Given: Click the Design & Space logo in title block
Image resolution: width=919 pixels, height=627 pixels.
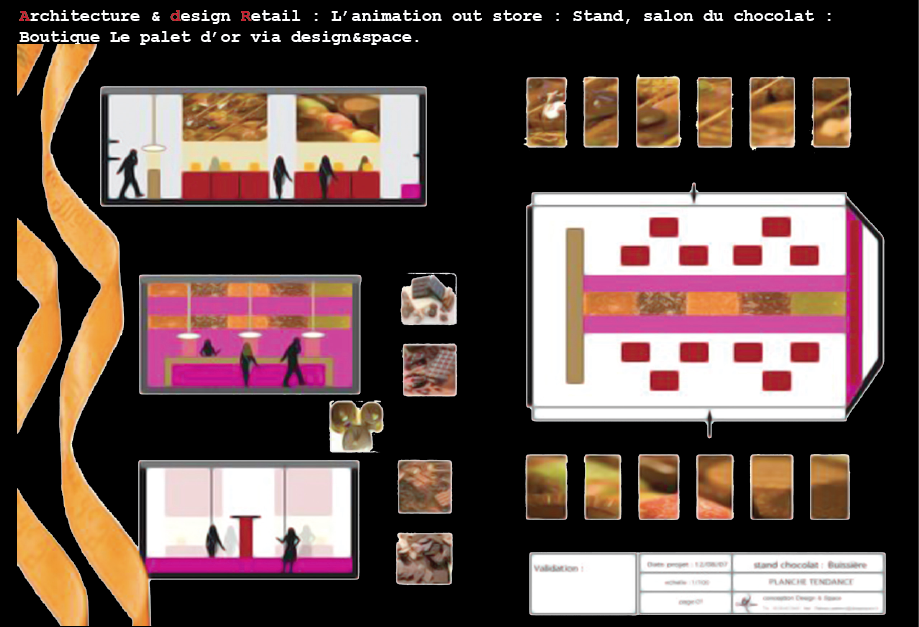Looking at the screenshot, I should 747,602.
